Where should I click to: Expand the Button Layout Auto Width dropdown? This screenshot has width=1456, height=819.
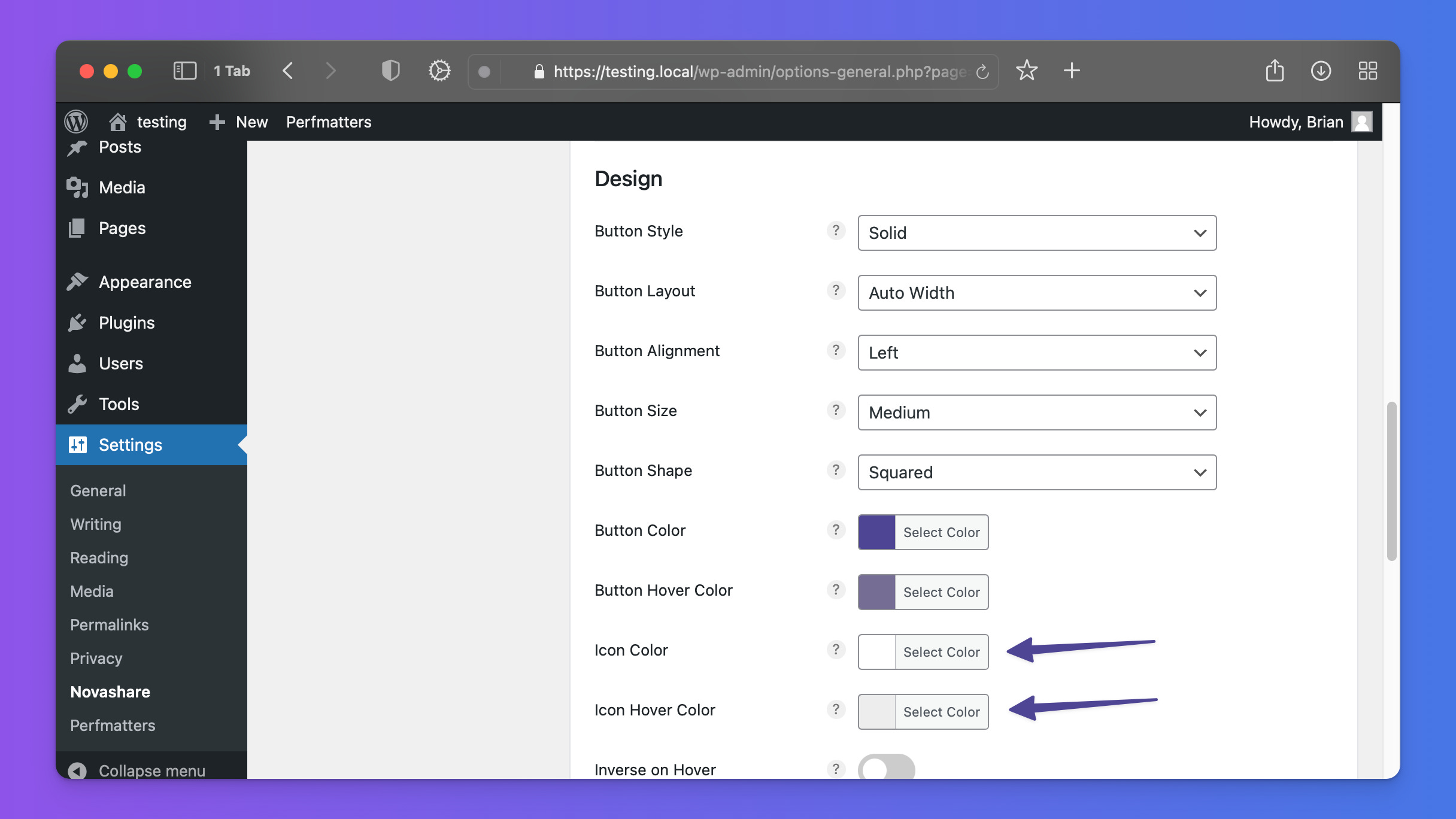[1036, 293]
